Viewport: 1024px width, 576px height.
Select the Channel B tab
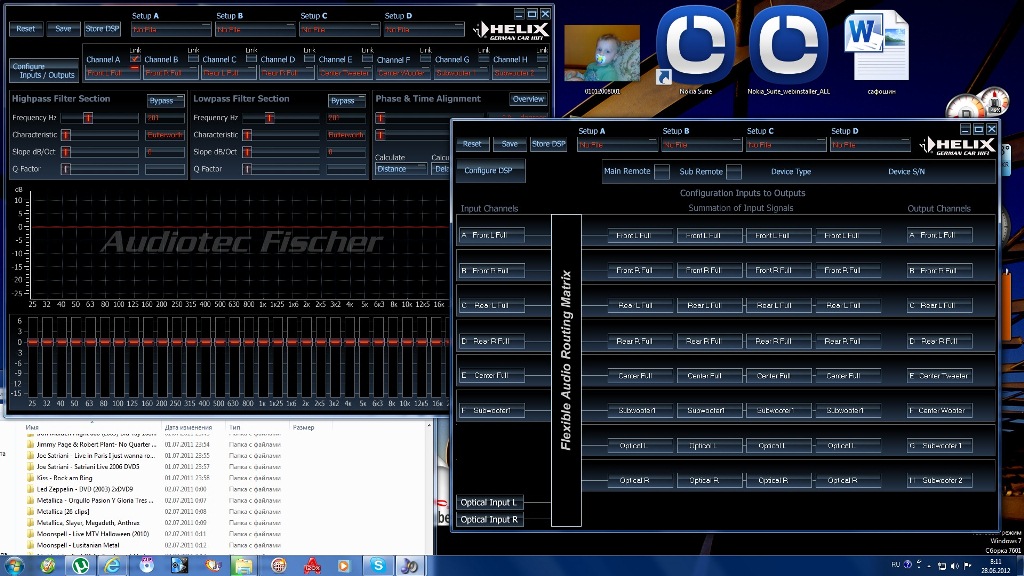point(161,60)
